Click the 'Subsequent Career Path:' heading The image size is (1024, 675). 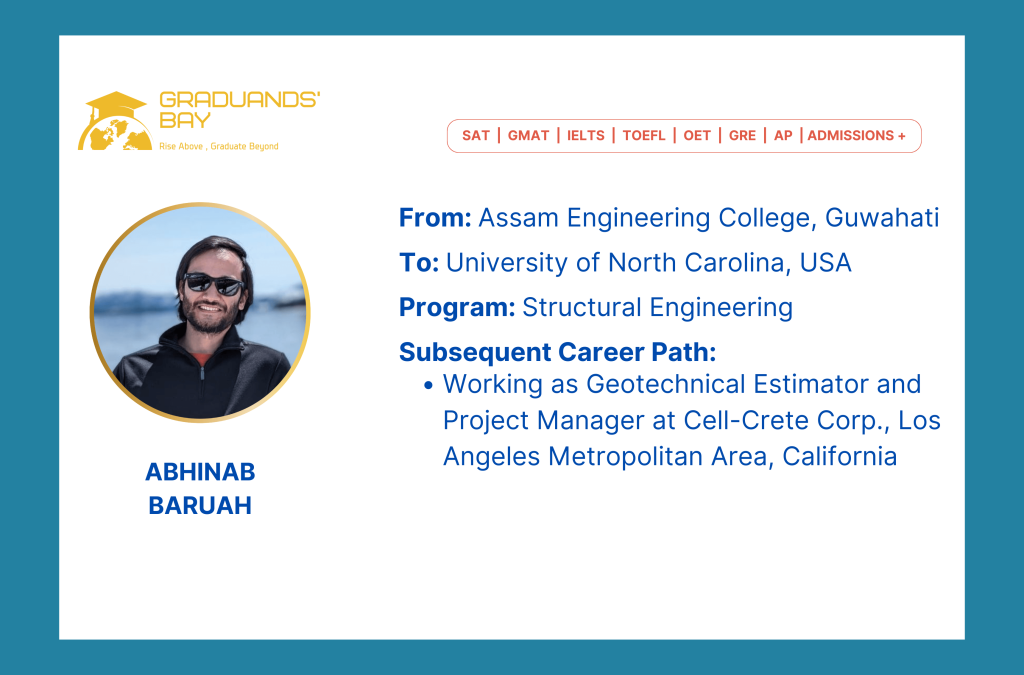[x=557, y=352]
